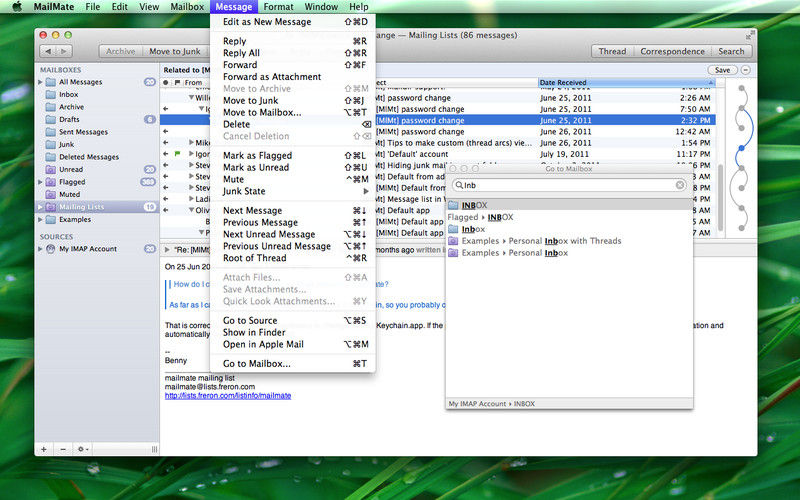Screen dimensions: 800x500
Task: Select the Drafts mailbox folder icon
Action: pos(51,119)
